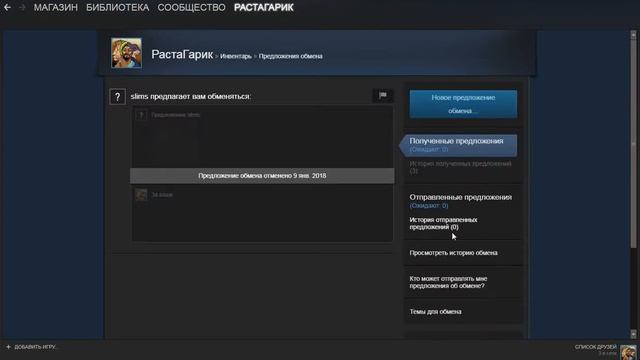This screenshot has height=360, width=640.
Task: Open СПИСОК ДРУЗЕЙ friends list
Action: coord(596,347)
